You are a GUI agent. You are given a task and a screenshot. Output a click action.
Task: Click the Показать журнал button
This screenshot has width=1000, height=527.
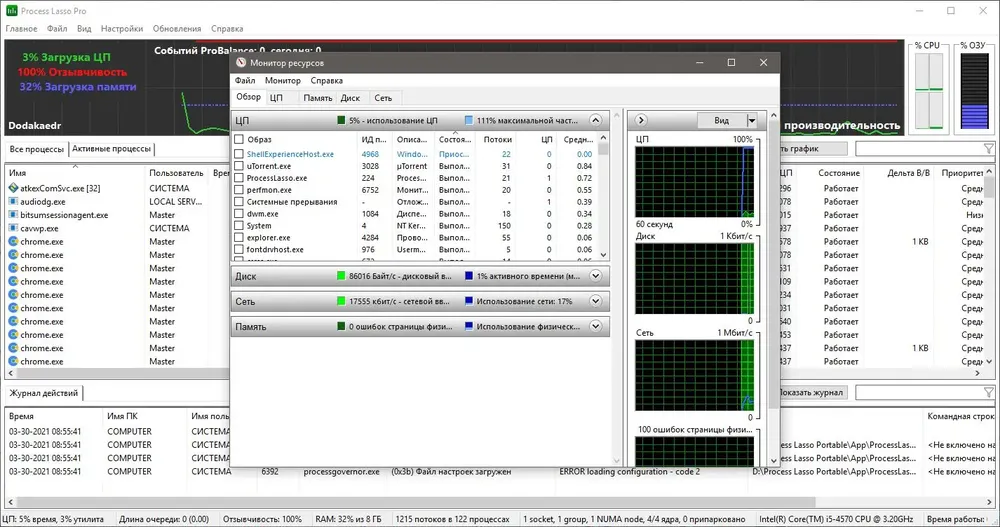click(812, 392)
